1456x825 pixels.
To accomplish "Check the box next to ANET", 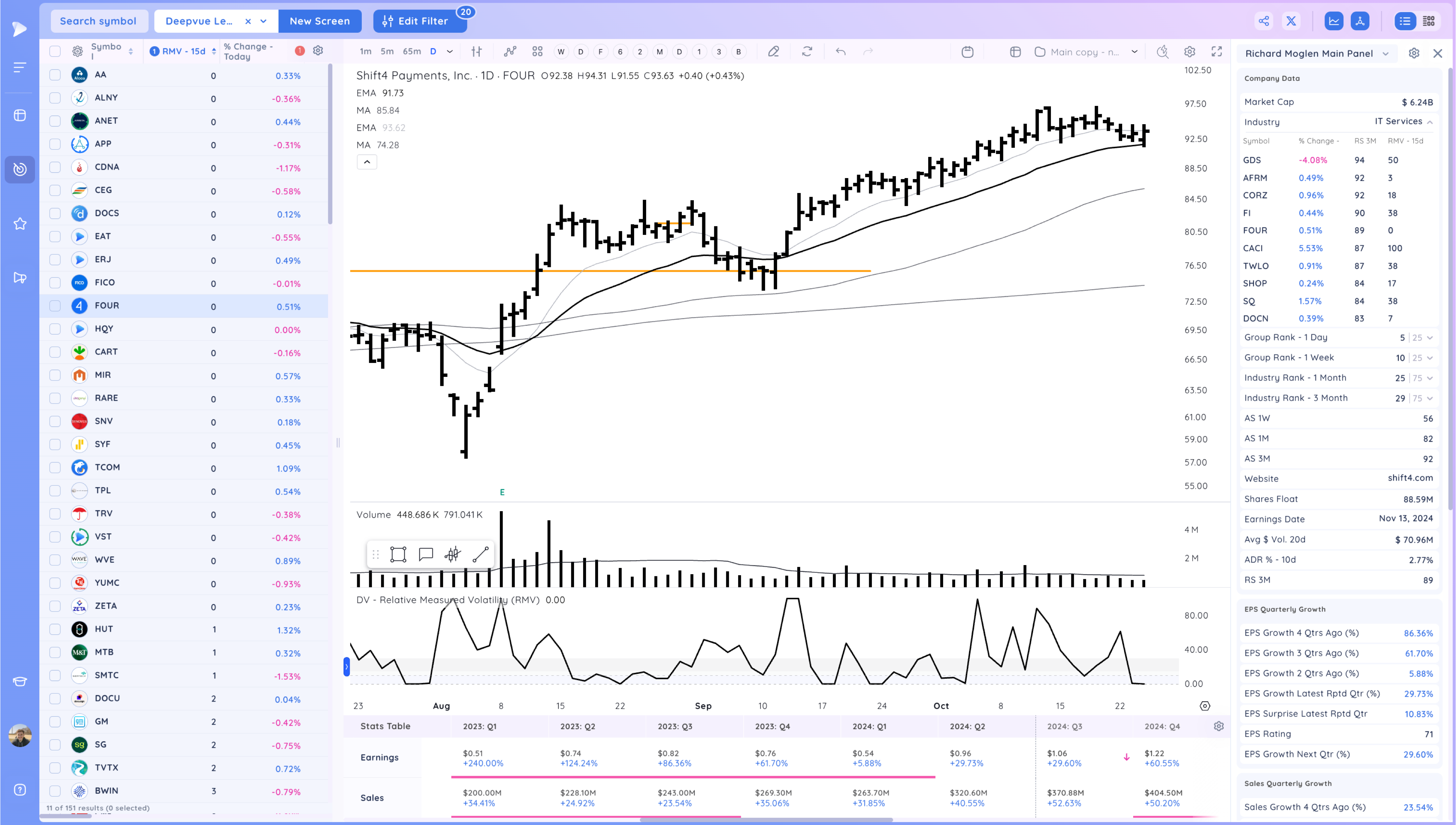I will 55,121.
